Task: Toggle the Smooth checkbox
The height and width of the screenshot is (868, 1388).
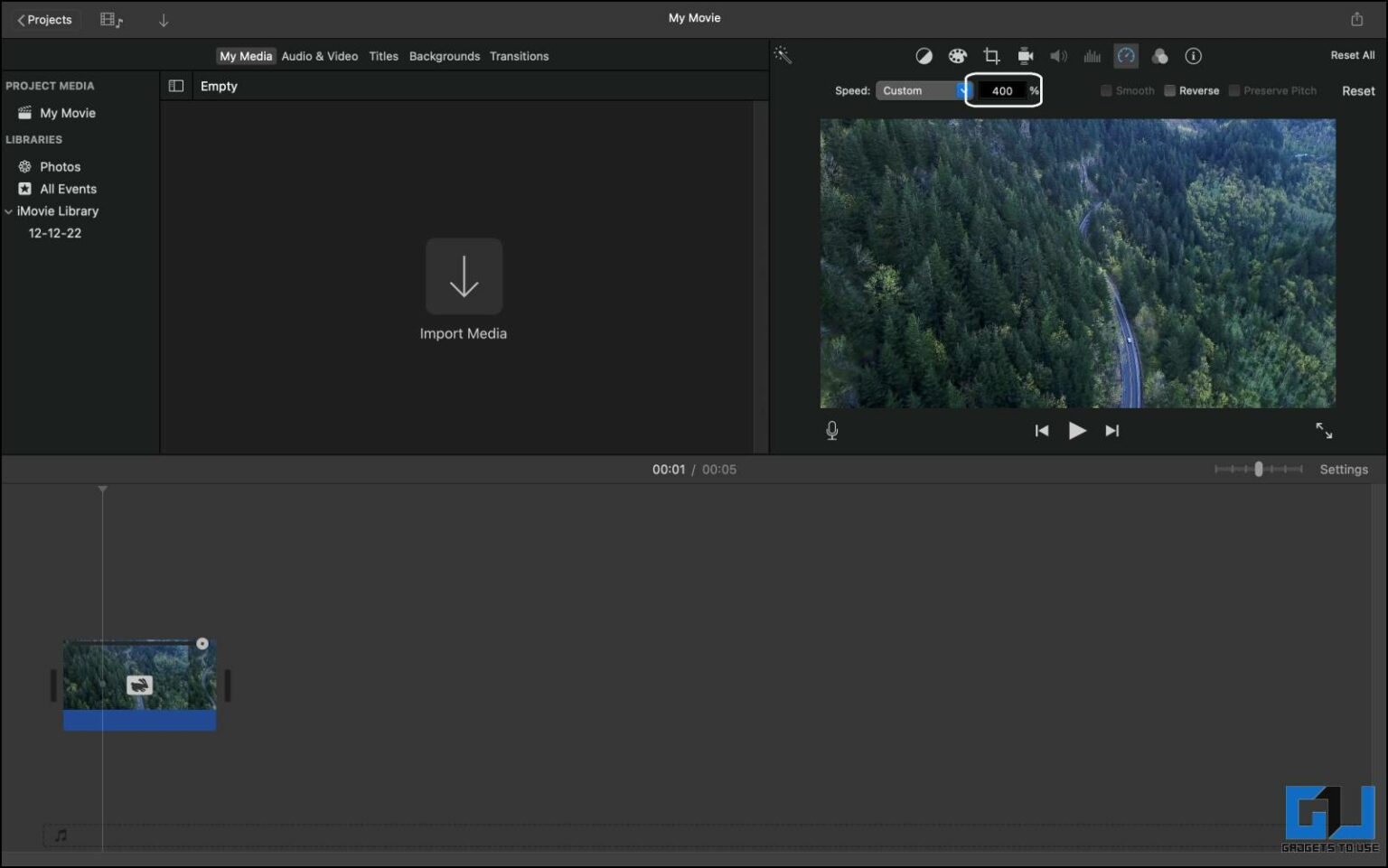Action: point(1106,90)
